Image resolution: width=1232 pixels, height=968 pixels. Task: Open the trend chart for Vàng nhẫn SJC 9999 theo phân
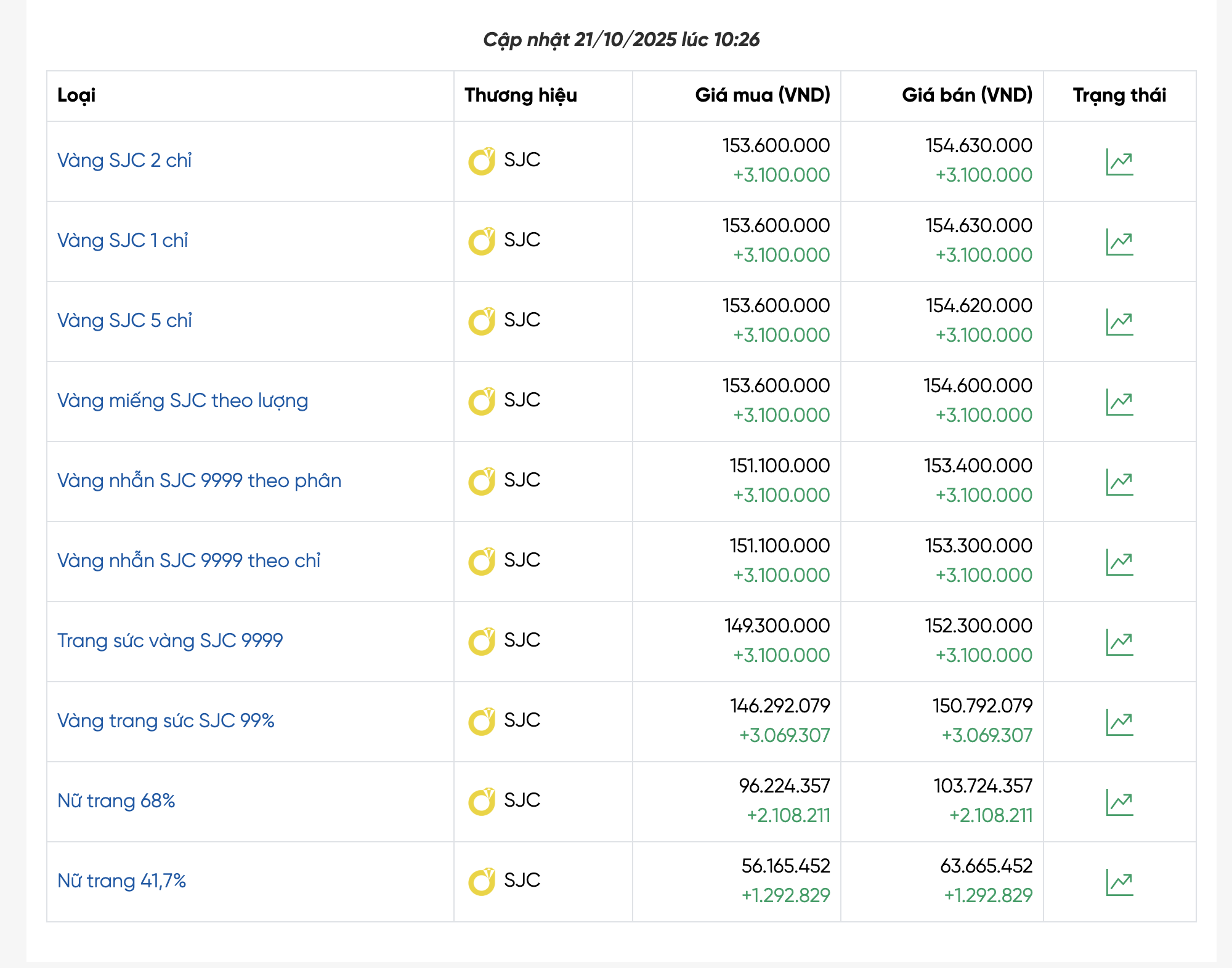point(1119,482)
